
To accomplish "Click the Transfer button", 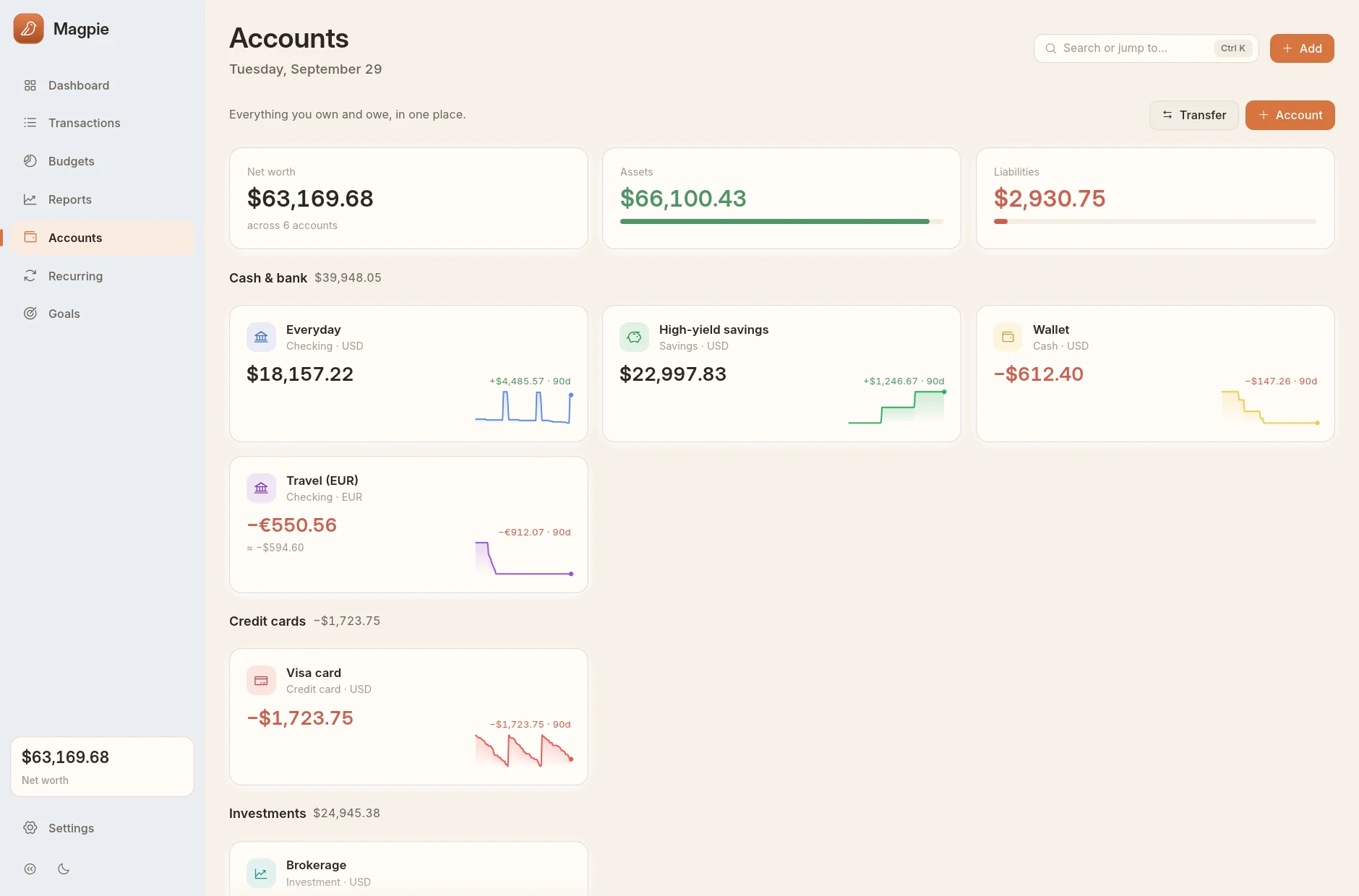I will [1193, 115].
